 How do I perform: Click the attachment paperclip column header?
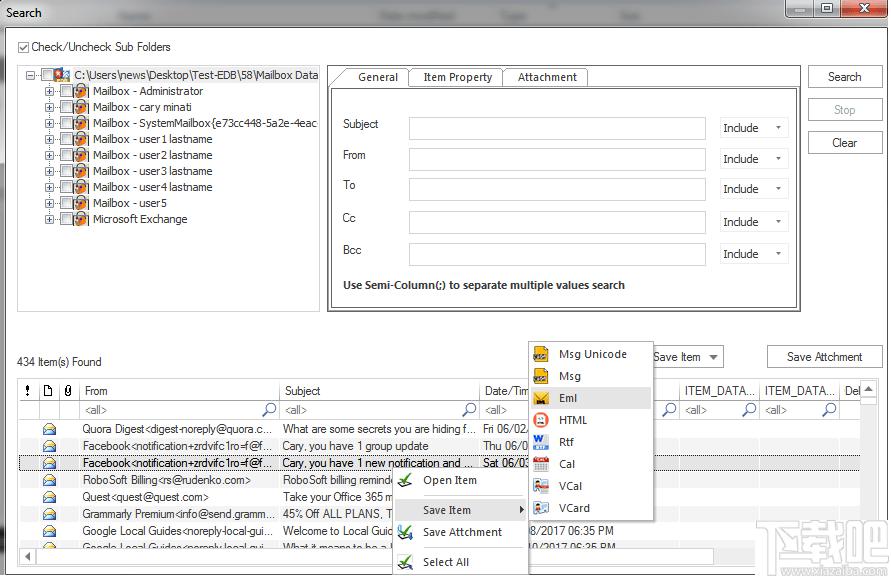tap(68, 391)
